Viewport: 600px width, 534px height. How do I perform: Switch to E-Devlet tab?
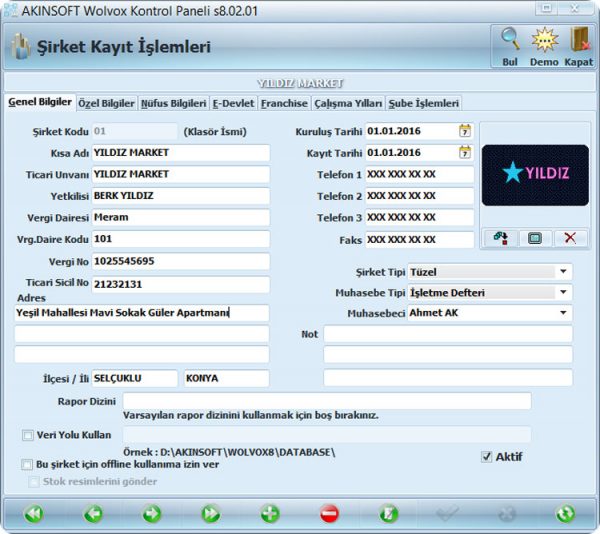[233, 103]
